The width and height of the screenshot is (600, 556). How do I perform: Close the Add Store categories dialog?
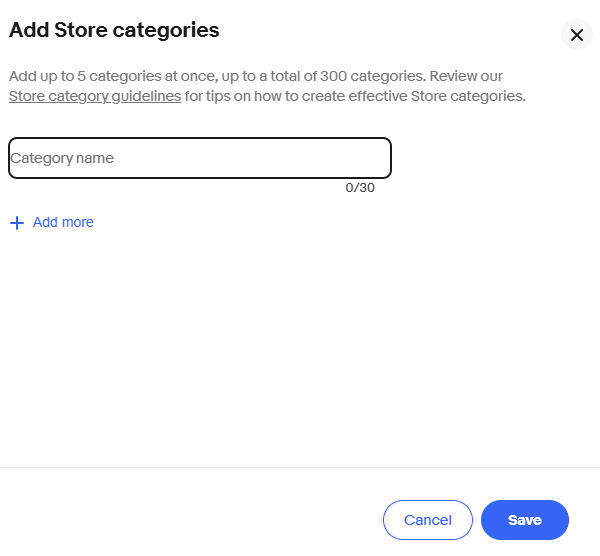pos(576,35)
